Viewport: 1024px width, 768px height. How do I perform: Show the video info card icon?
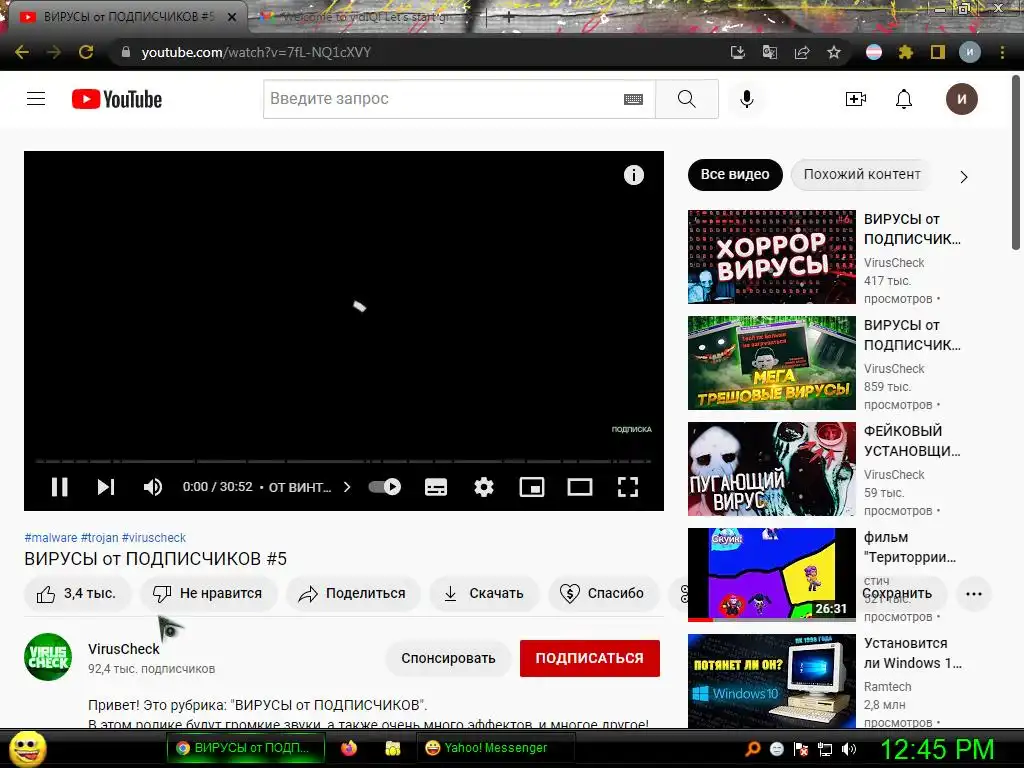tap(633, 175)
